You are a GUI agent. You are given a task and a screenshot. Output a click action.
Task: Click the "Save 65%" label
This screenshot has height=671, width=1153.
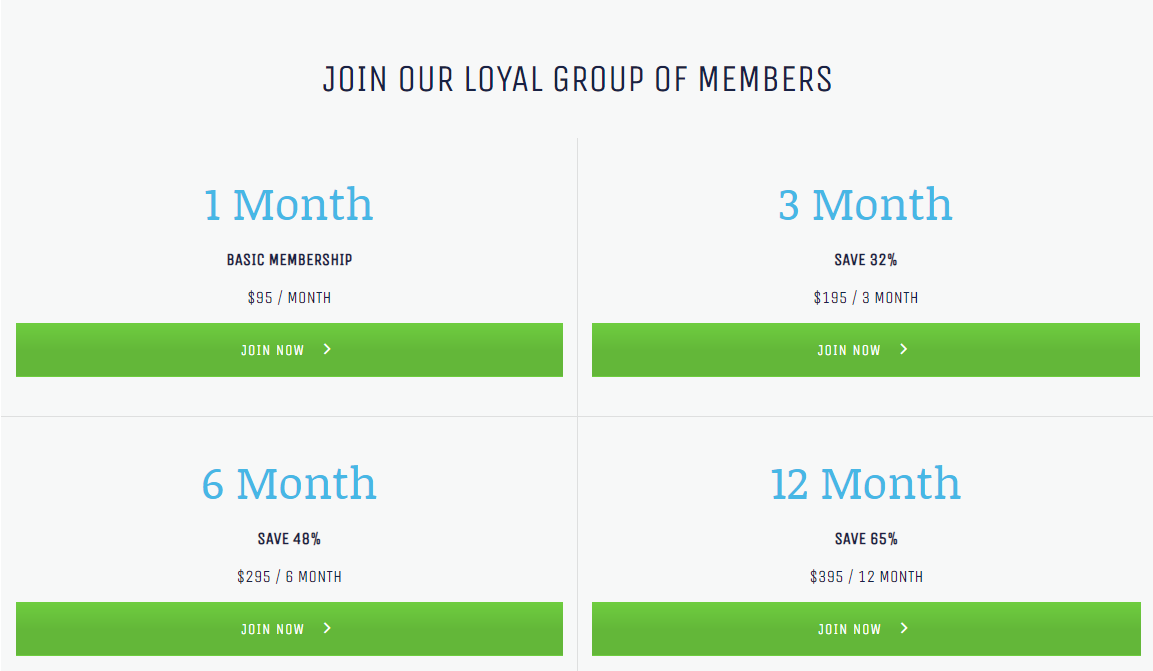[866, 539]
